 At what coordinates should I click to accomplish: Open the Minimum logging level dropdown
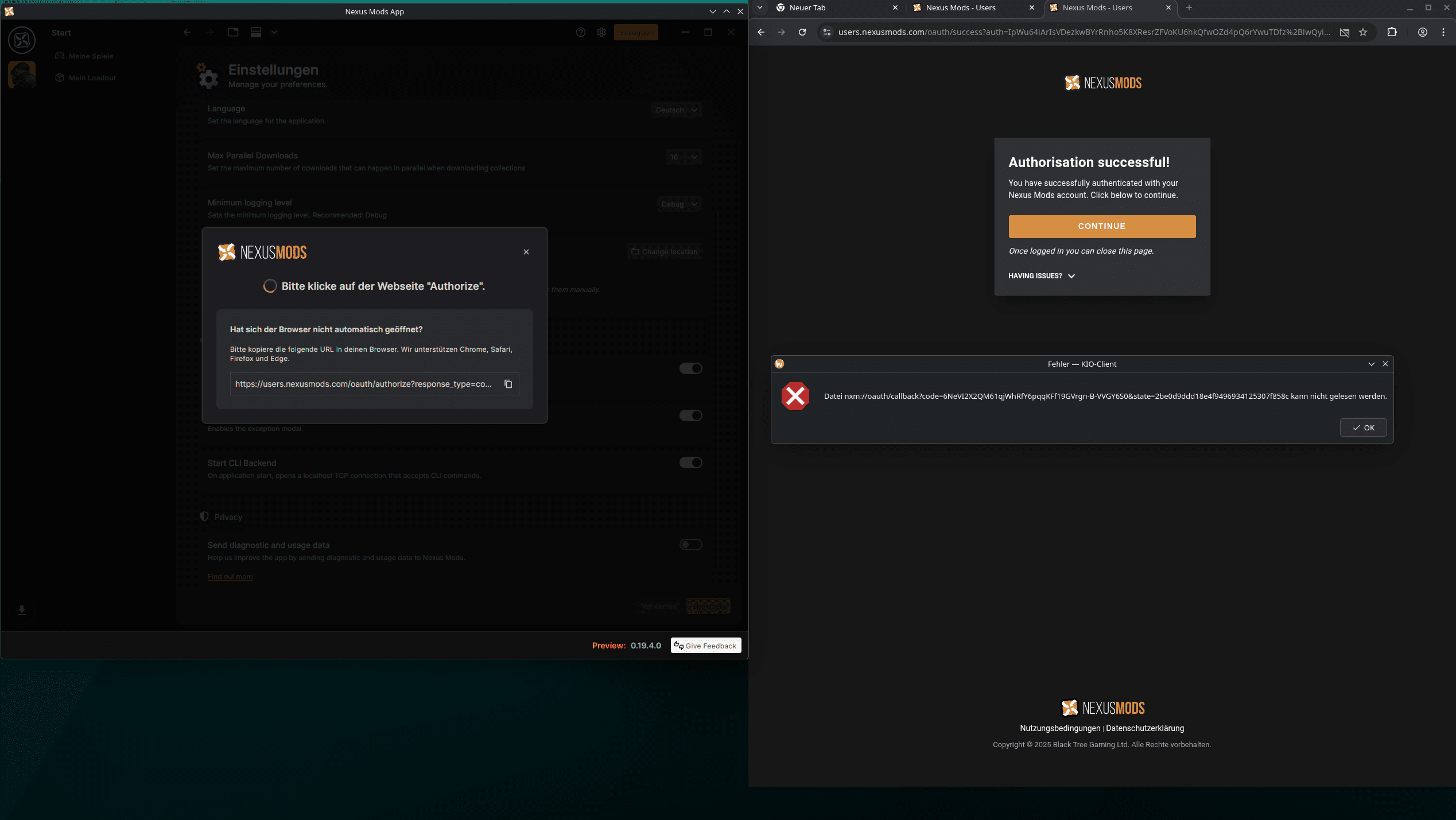pyautogui.click(x=679, y=204)
